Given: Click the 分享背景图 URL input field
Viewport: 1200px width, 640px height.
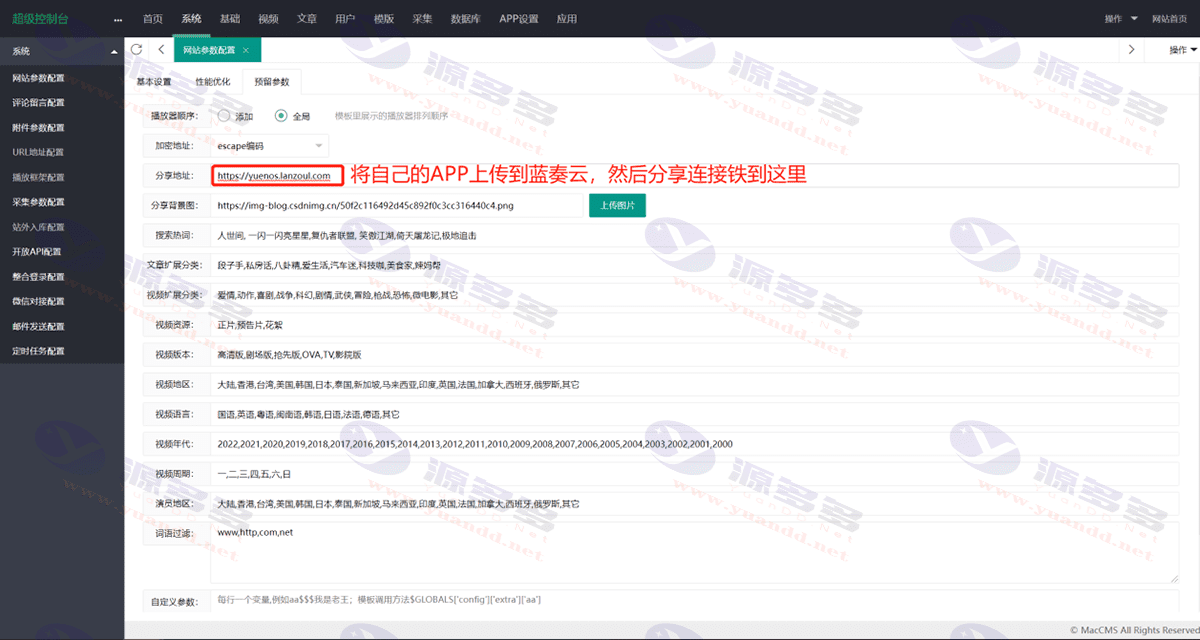Looking at the screenshot, I should click(x=396, y=205).
